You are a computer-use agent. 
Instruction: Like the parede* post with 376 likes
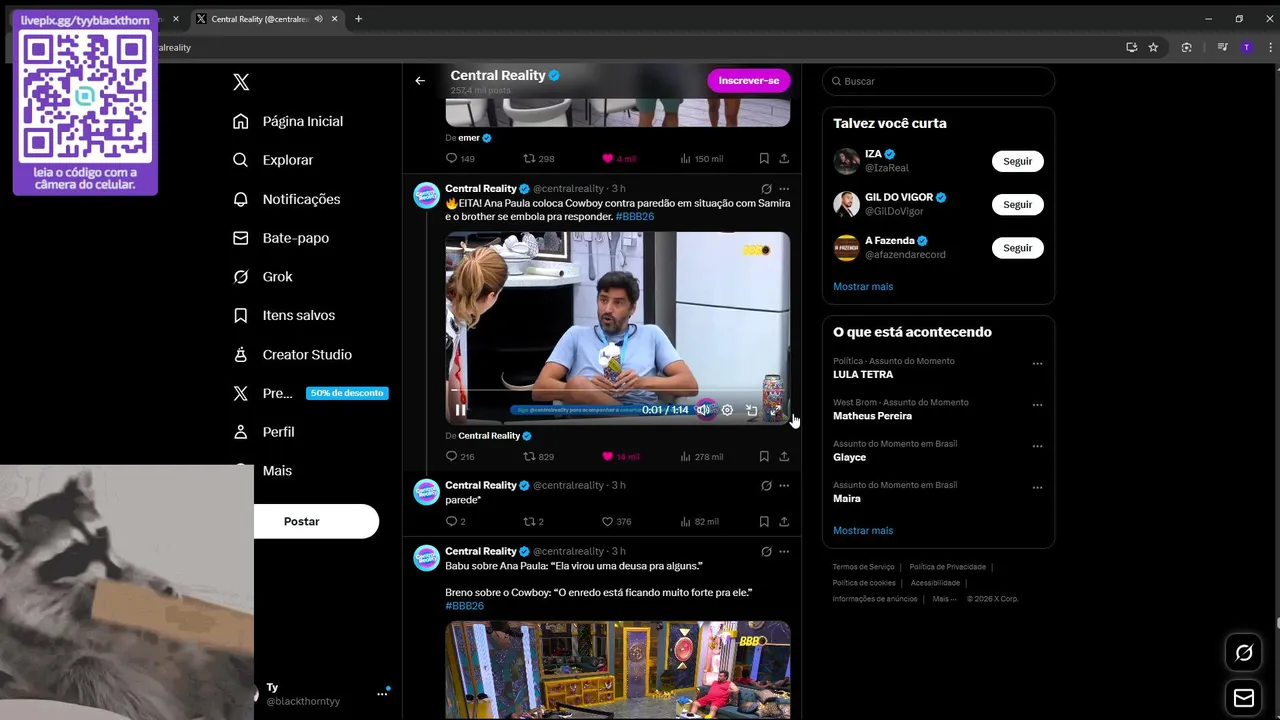[x=616, y=521]
